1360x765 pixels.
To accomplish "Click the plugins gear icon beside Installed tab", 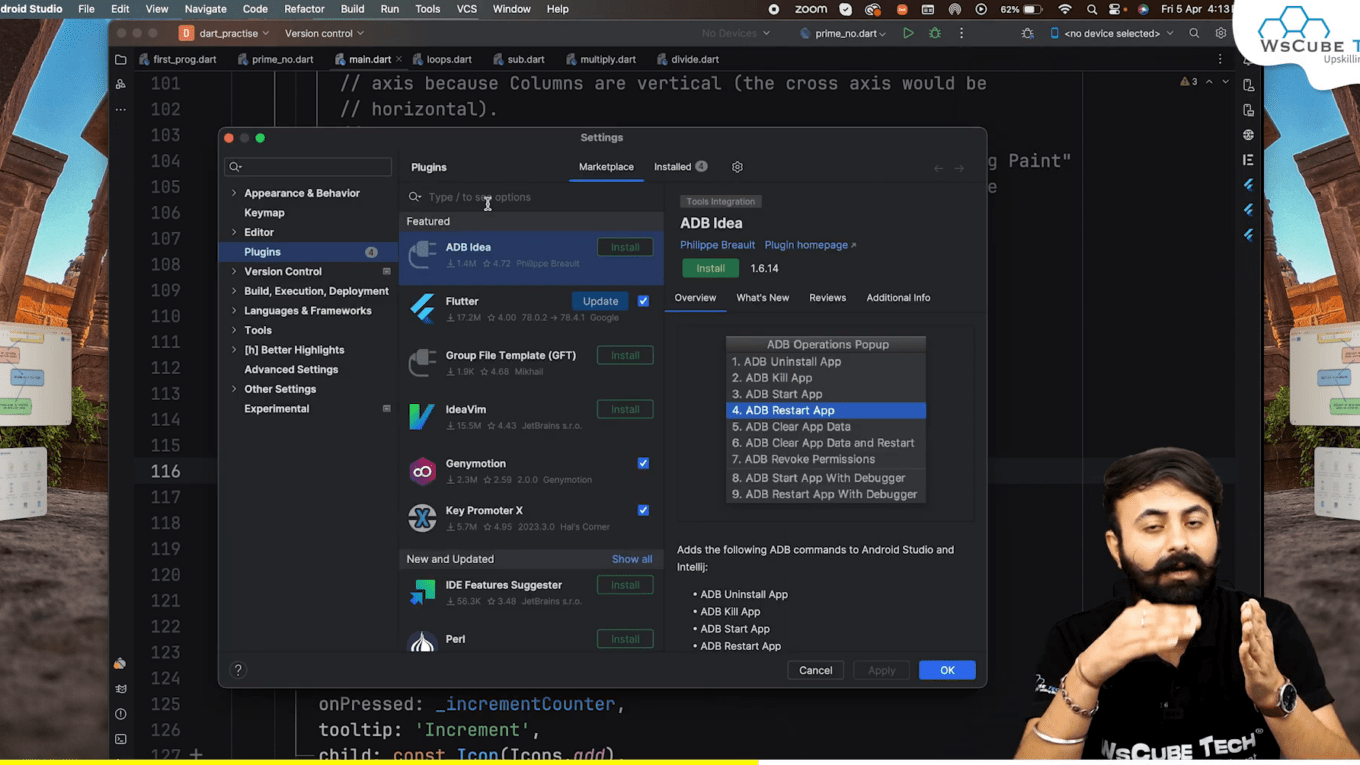I will click(737, 167).
